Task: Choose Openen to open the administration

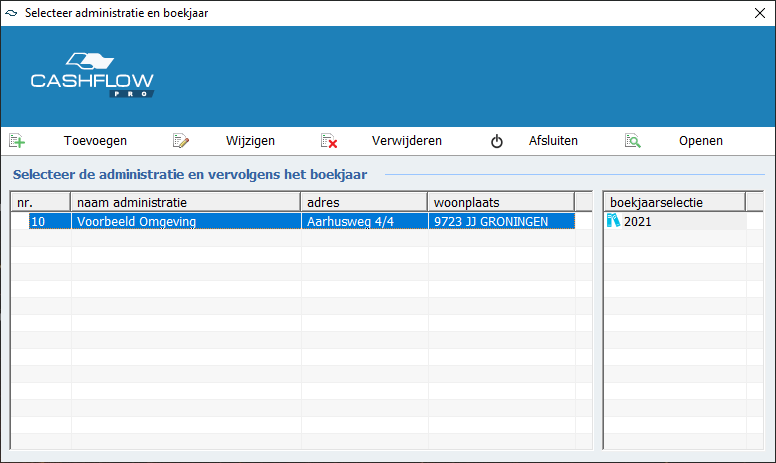Action: [701, 141]
